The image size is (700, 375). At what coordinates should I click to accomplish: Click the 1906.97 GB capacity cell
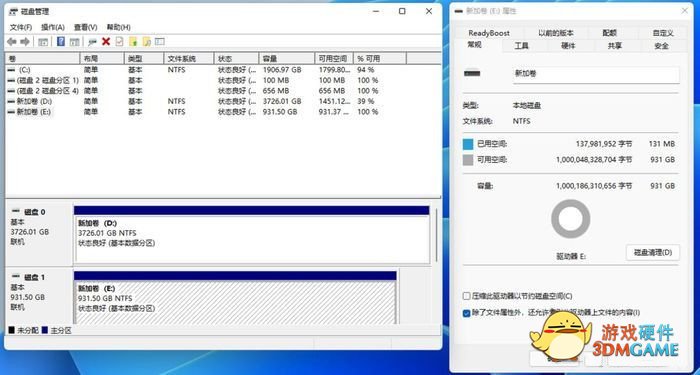(282, 70)
